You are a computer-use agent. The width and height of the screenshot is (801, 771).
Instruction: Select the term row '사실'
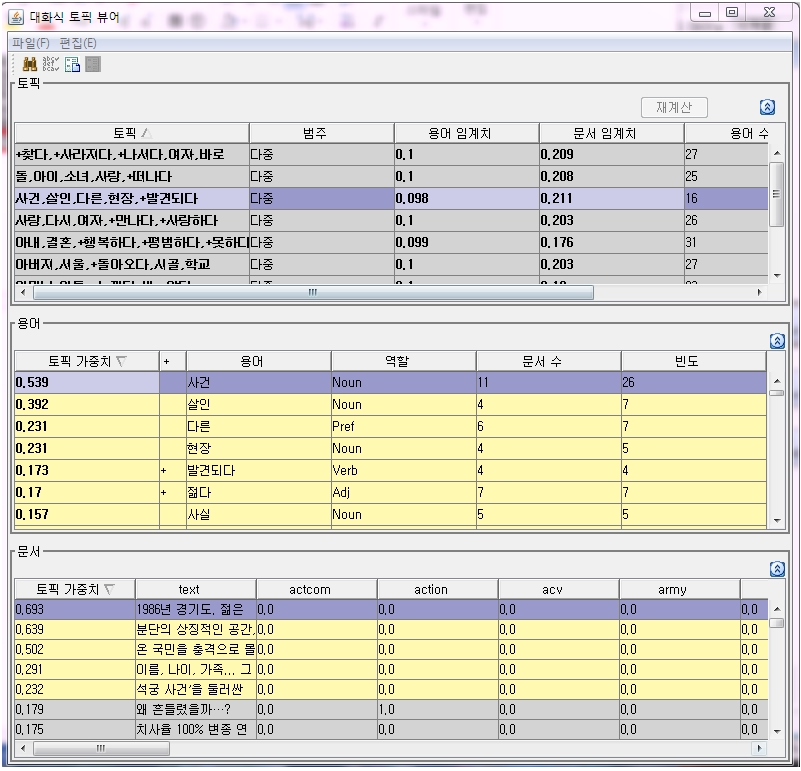pyautogui.click(x=391, y=514)
